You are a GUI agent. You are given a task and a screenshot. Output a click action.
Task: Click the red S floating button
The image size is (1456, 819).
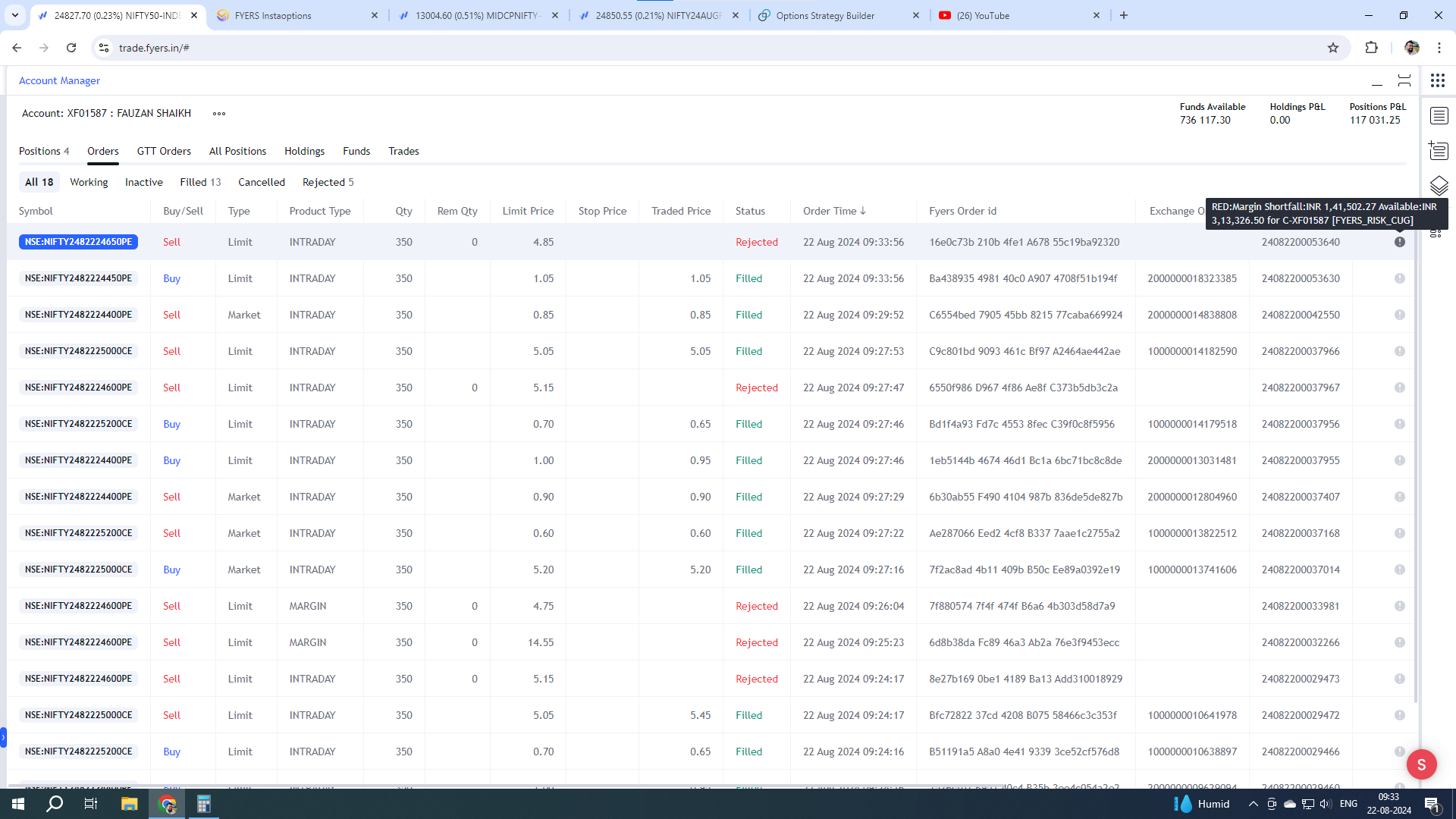click(1422, 764)
